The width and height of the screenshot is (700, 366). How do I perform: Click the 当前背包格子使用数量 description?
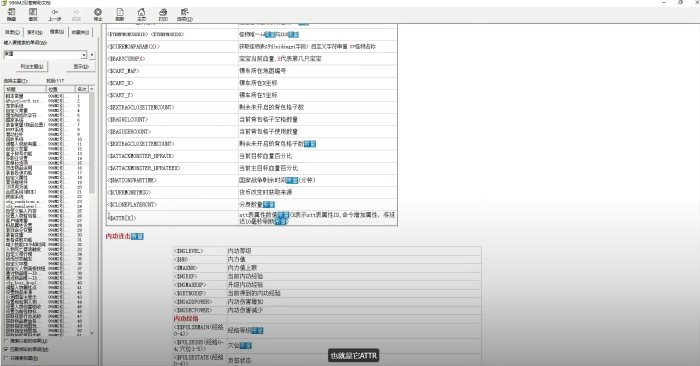(268, 132)
